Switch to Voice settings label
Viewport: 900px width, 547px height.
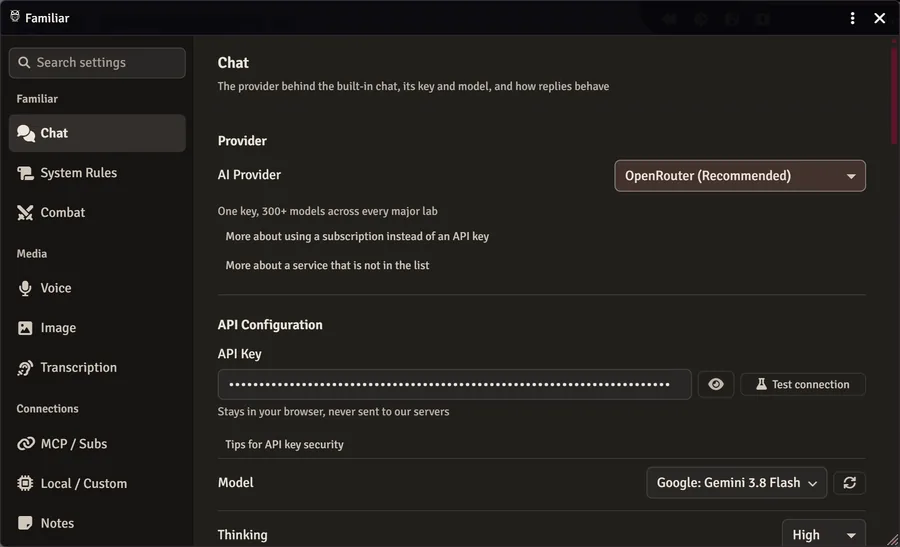56,288
